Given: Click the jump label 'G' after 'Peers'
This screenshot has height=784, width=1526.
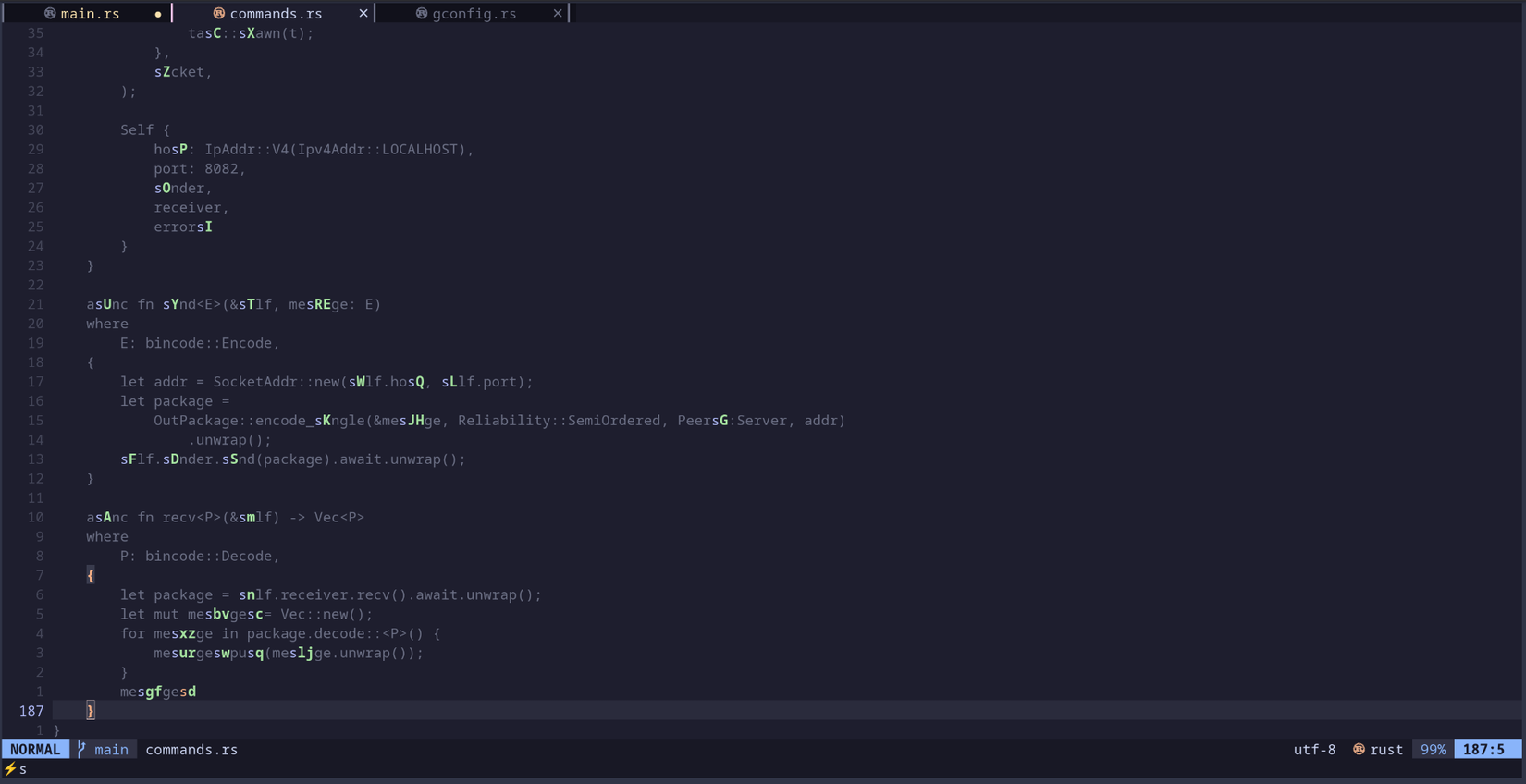Looking at the screenshot, I should (x=723, y=421).
